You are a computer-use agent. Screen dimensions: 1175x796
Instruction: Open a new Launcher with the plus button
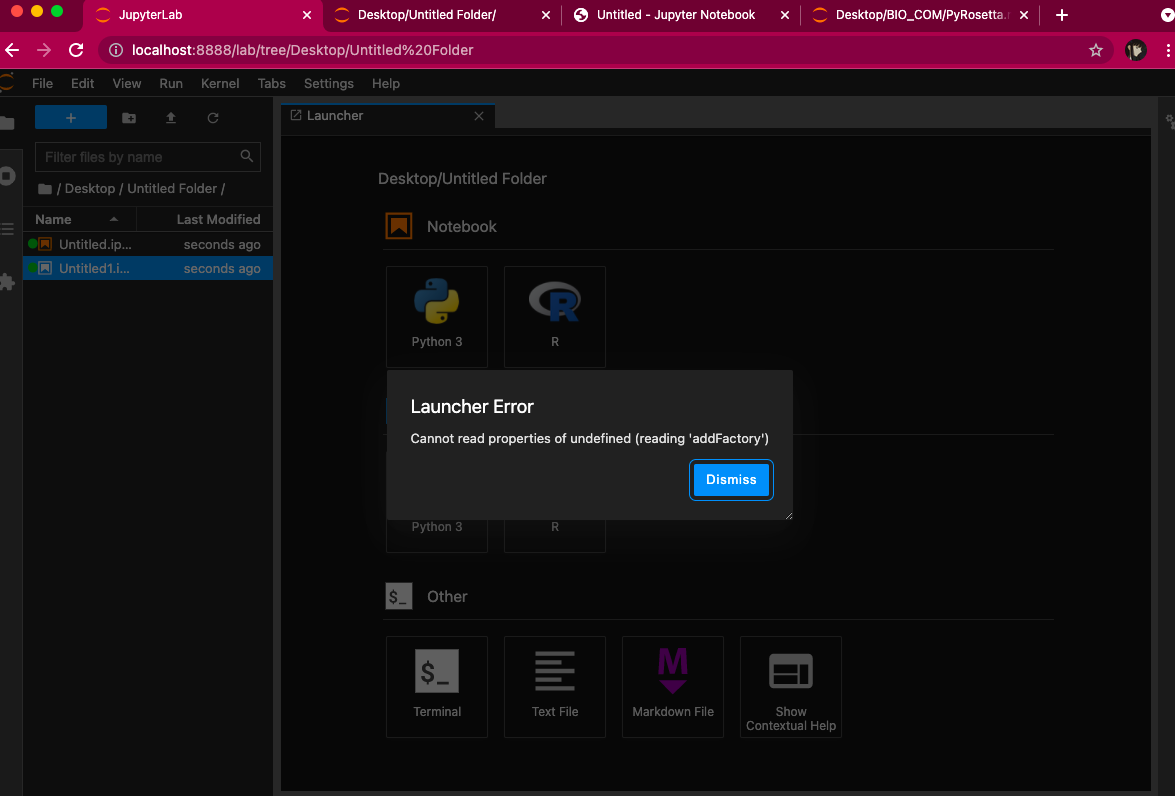coord(70,117)
